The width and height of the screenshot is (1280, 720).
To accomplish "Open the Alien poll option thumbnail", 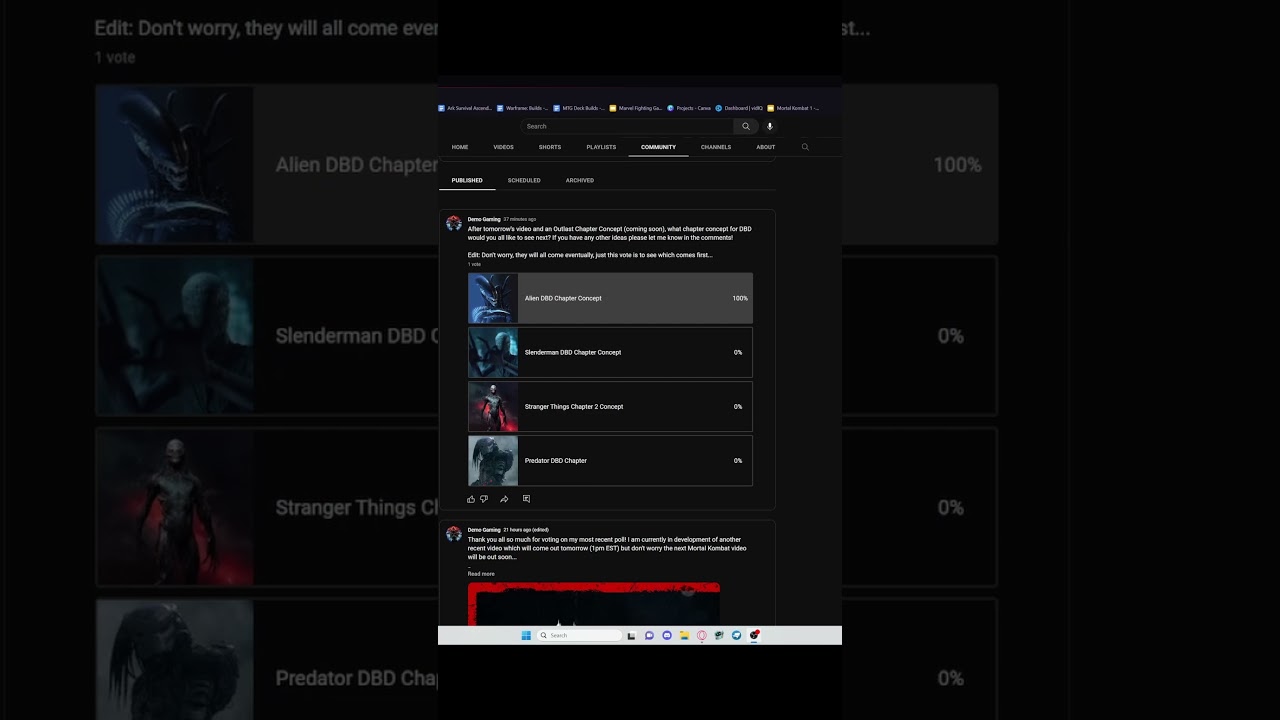I will click(x=493, y=298).
